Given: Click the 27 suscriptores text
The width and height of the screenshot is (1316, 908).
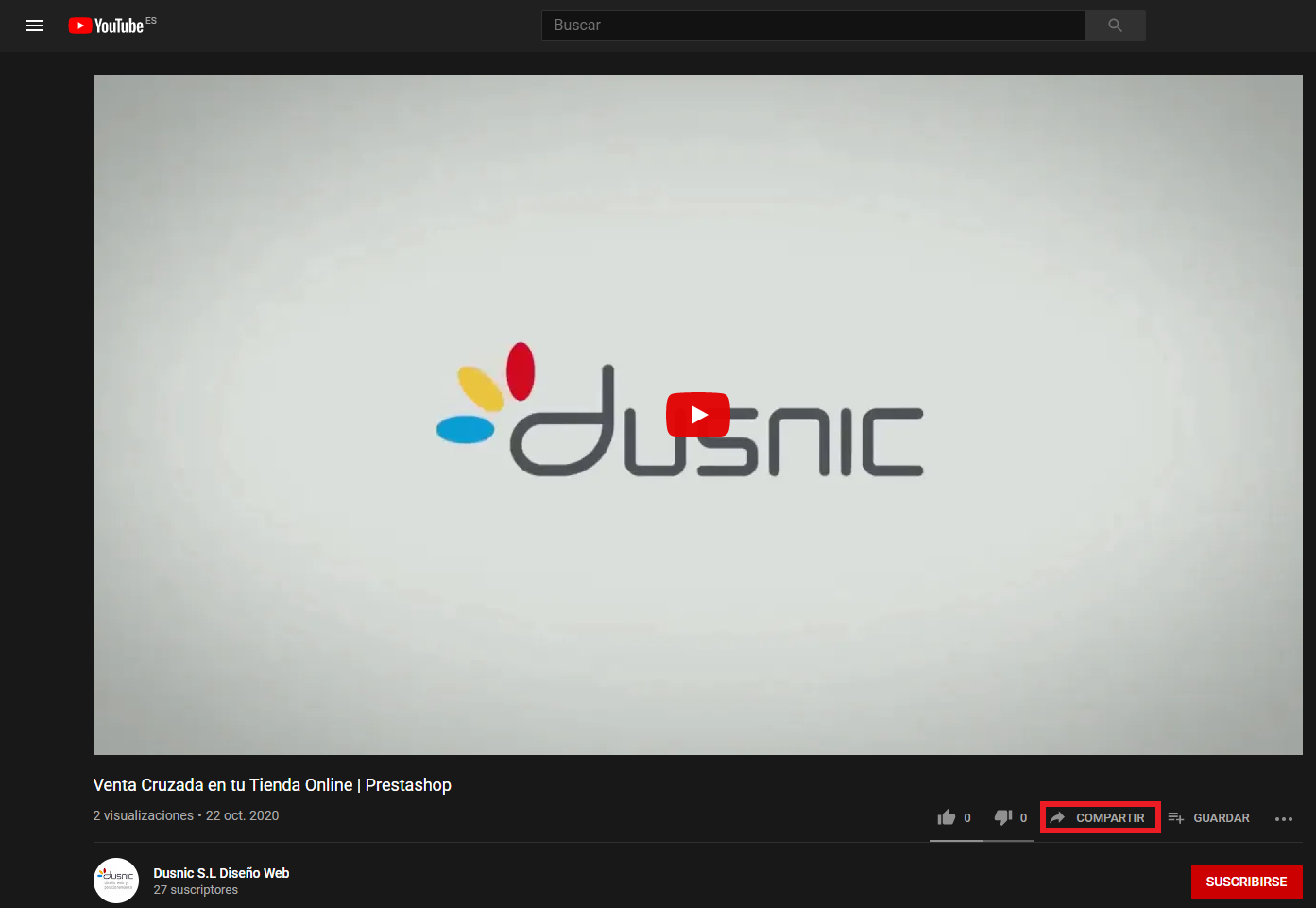Looking at the screenshot, I should click(x=196, y=890).
